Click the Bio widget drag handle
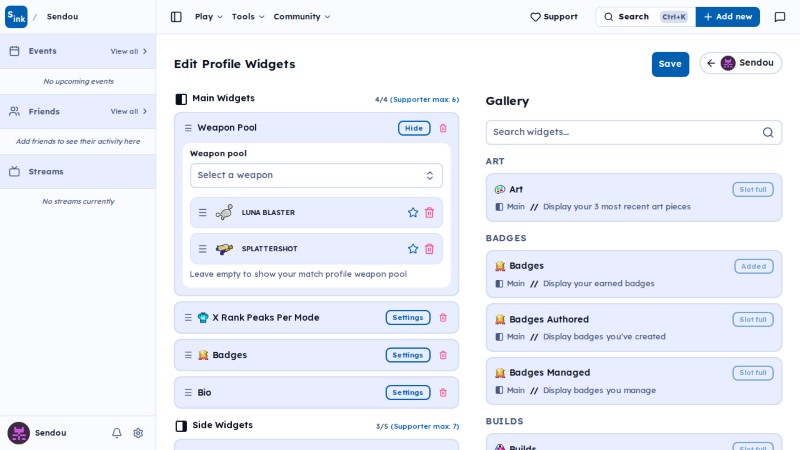This screenshot has height=450, width=800. (x=188, y=393)
